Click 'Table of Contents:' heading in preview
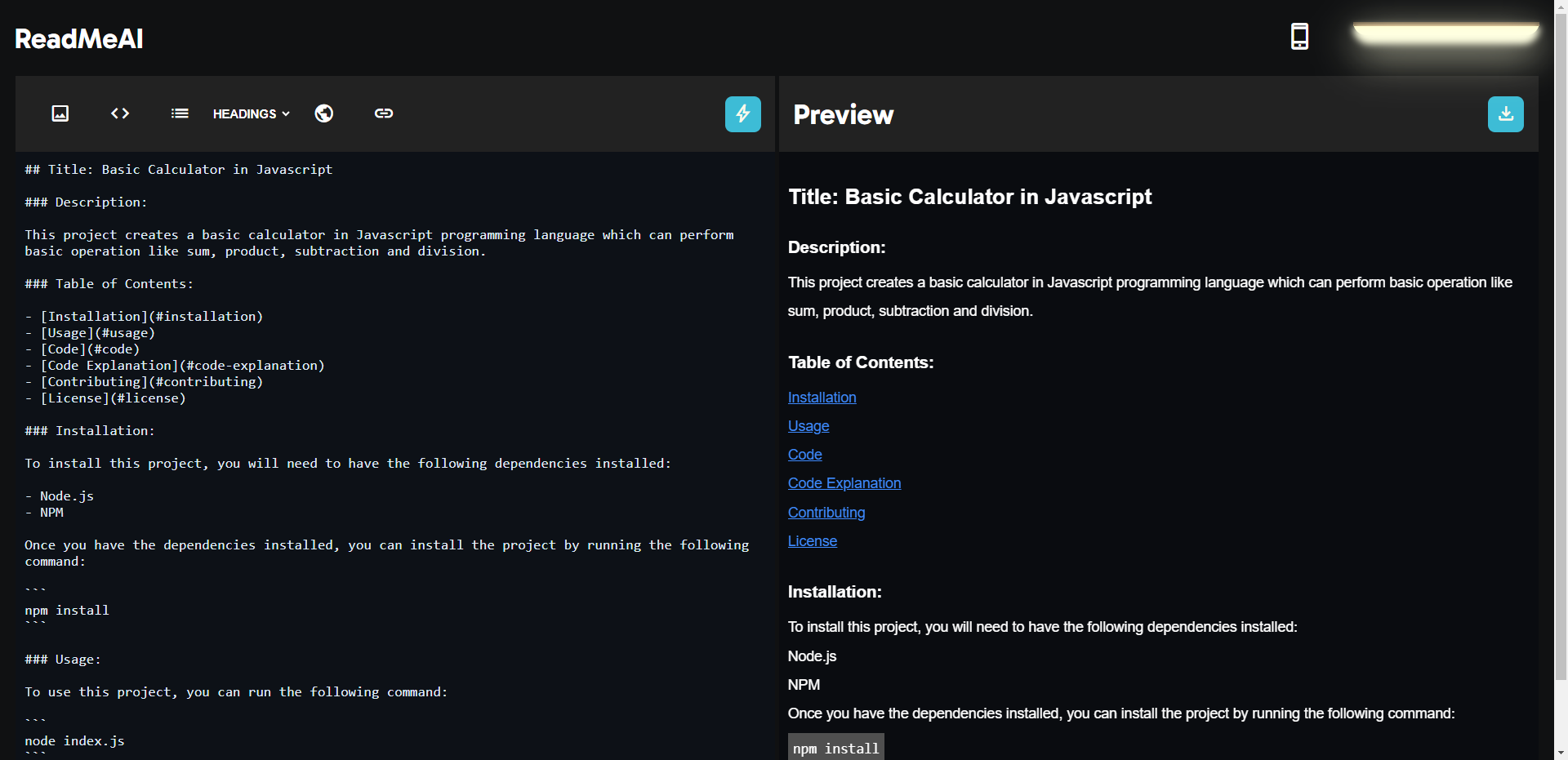 point(861,362)
